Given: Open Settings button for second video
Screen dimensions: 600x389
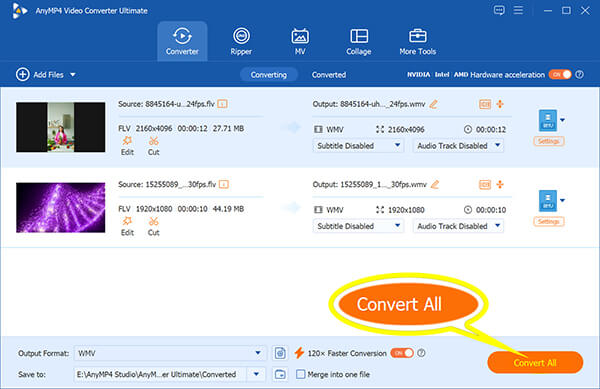Looking at the screenshot, I should click(549, 221).
